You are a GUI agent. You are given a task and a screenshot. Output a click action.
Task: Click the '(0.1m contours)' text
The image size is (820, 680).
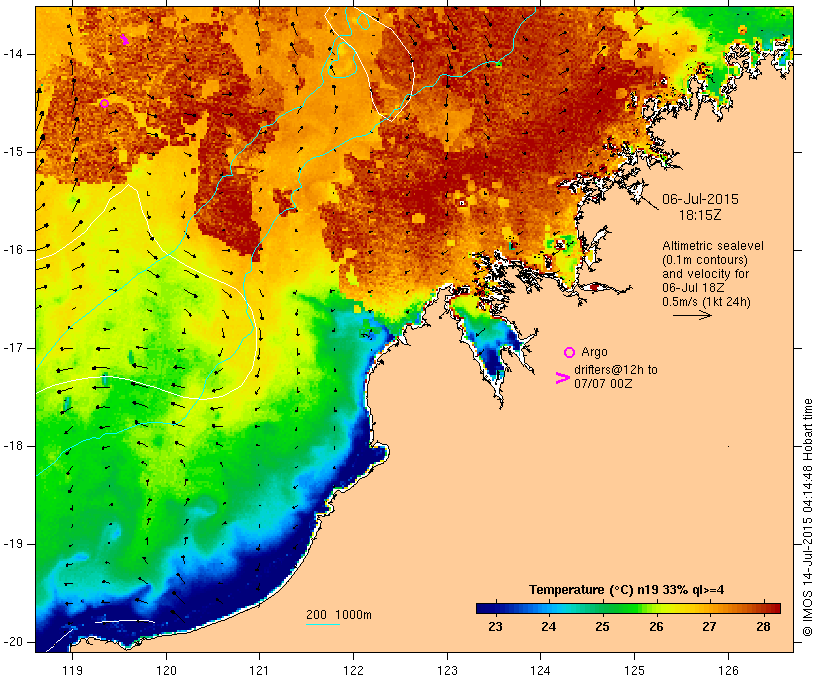point(705,260)
